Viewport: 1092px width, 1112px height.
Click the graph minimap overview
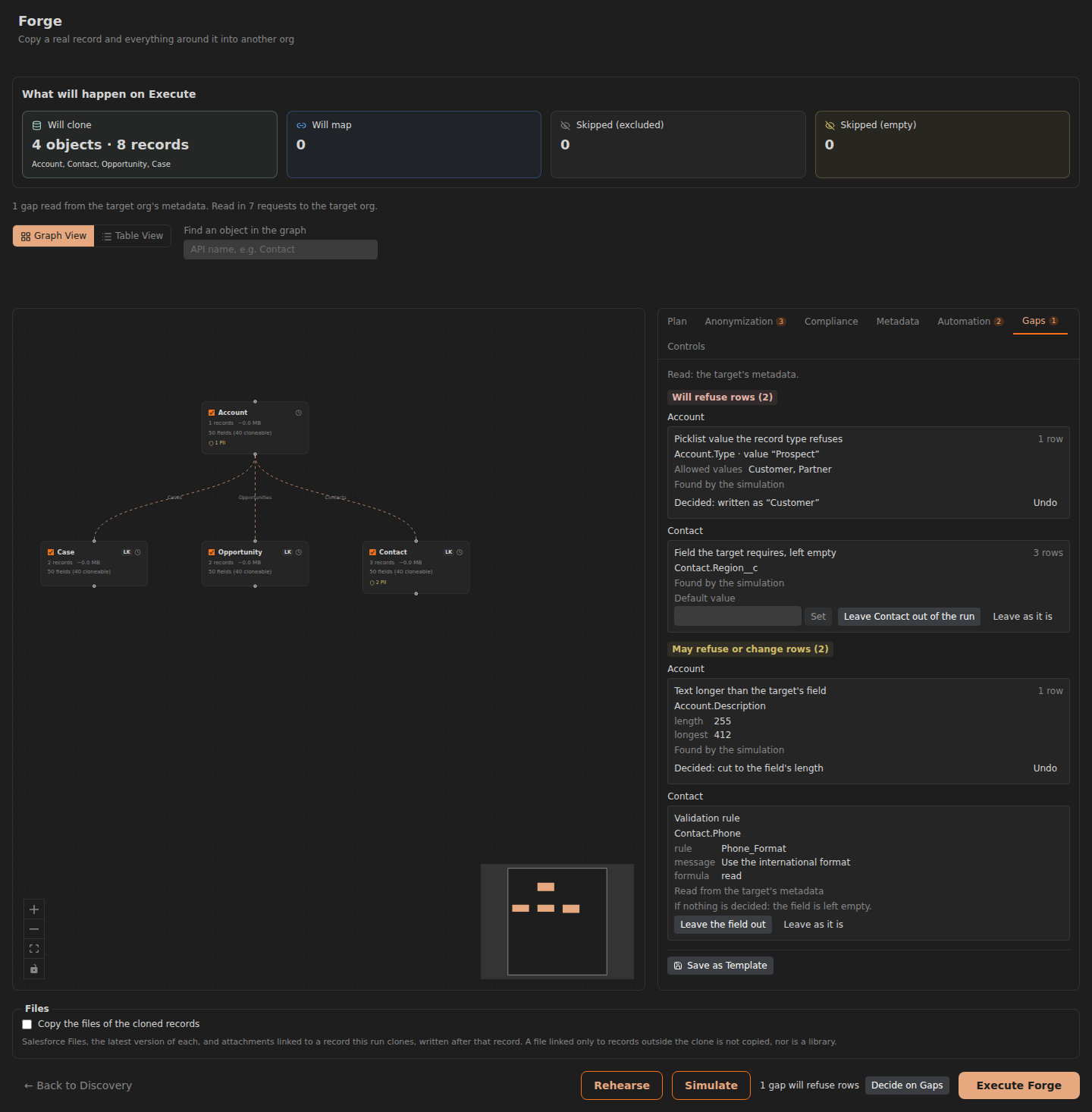[x=557, y=922]
